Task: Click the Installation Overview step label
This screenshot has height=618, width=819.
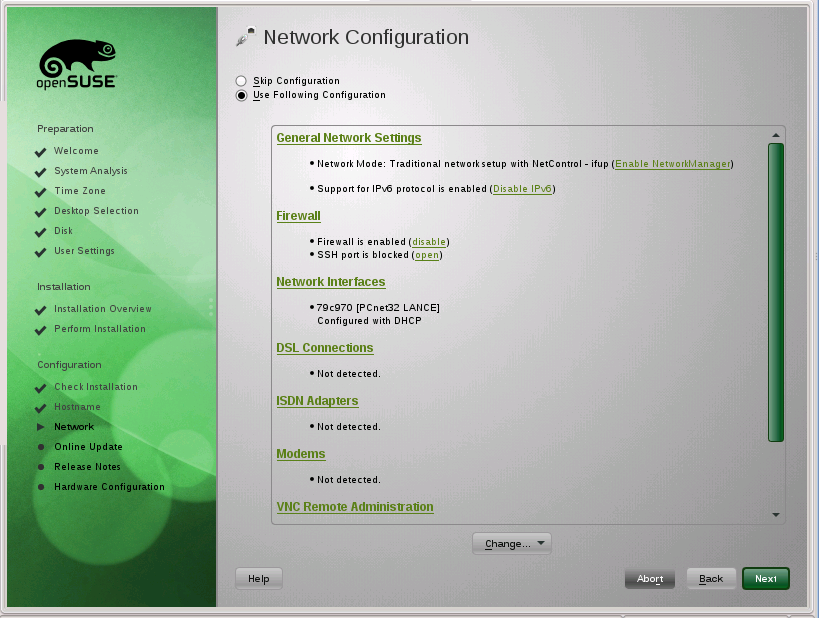Action: click(103, 309)
